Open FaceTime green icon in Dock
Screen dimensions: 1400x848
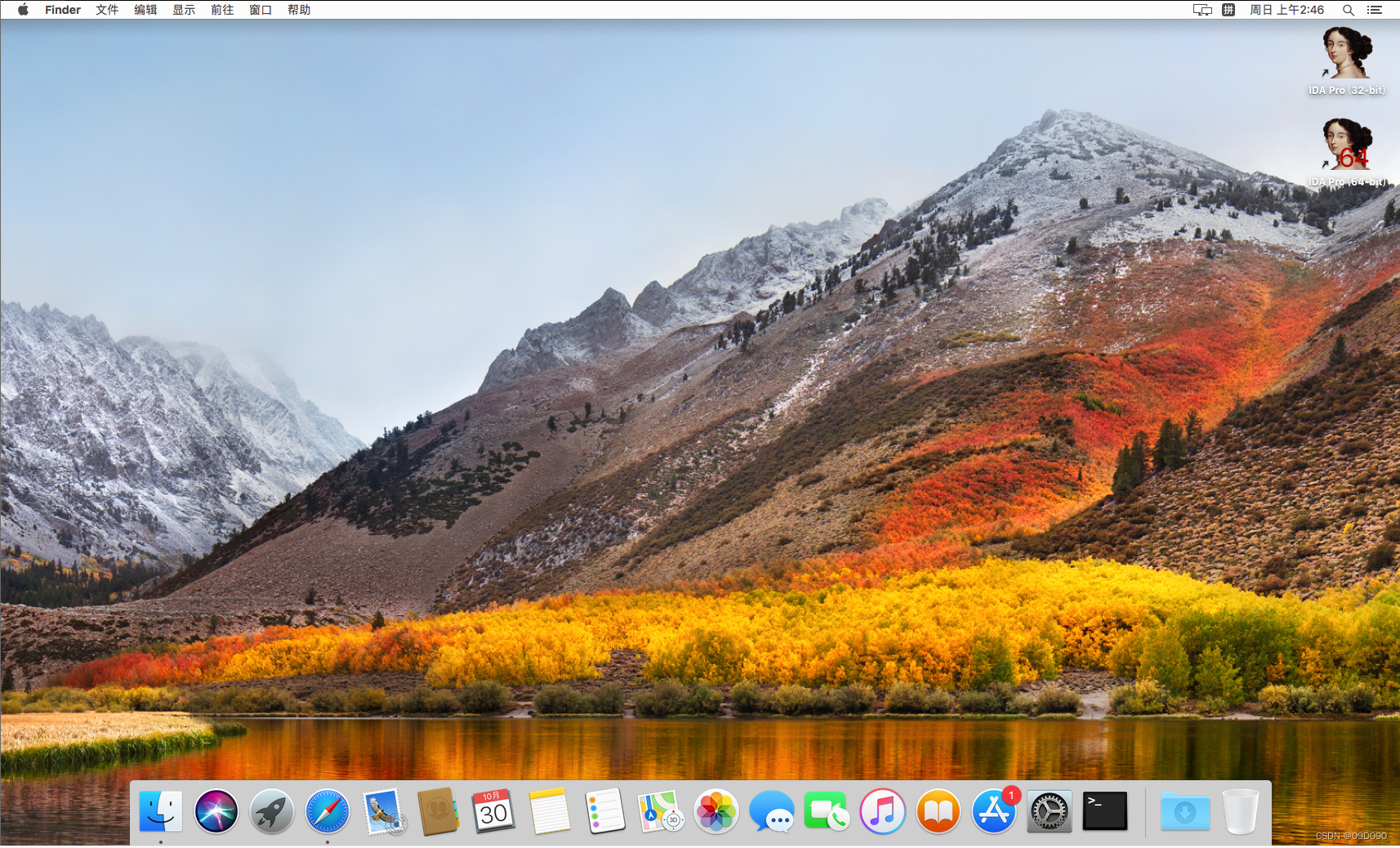point(827,811)
